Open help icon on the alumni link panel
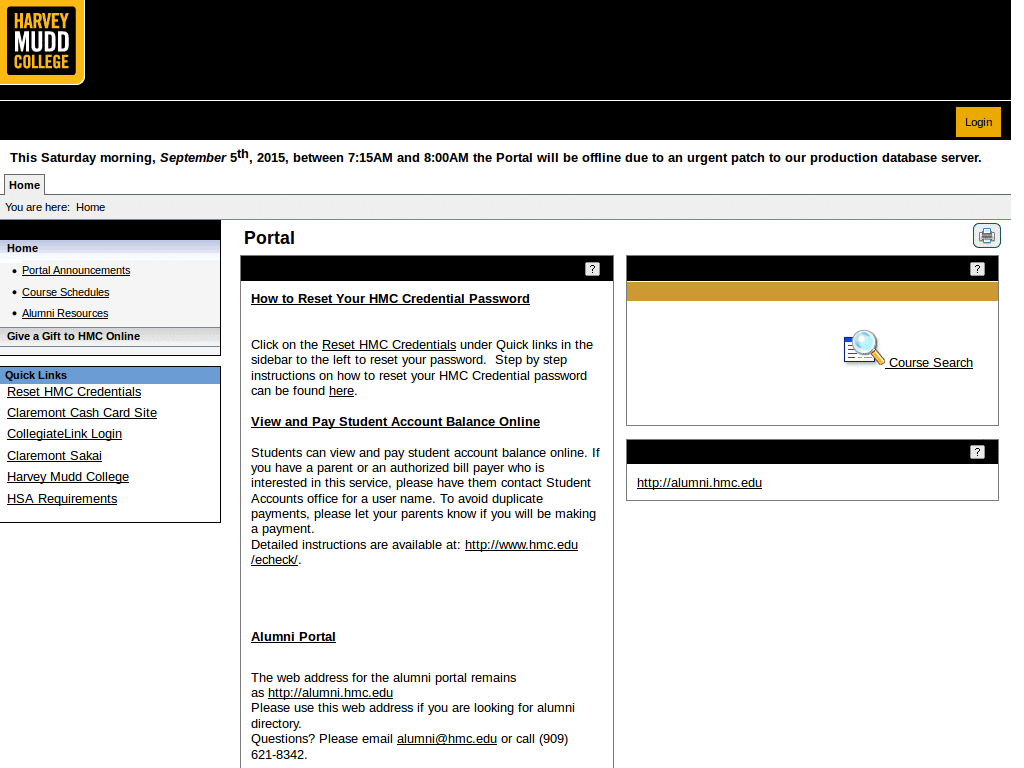The width and height of the screenshot is (1024, 768). [x=977, y=452]
